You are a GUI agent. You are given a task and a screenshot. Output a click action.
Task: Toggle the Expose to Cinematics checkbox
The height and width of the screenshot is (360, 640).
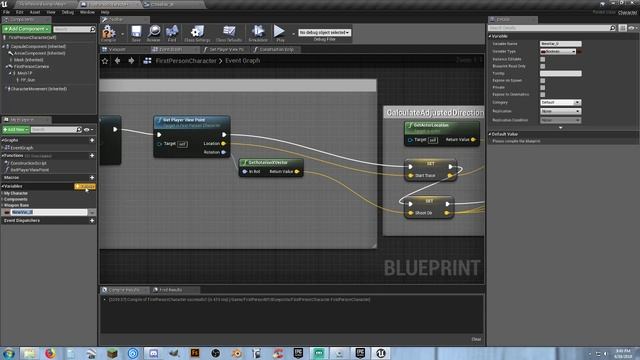[x=542, y=94]
